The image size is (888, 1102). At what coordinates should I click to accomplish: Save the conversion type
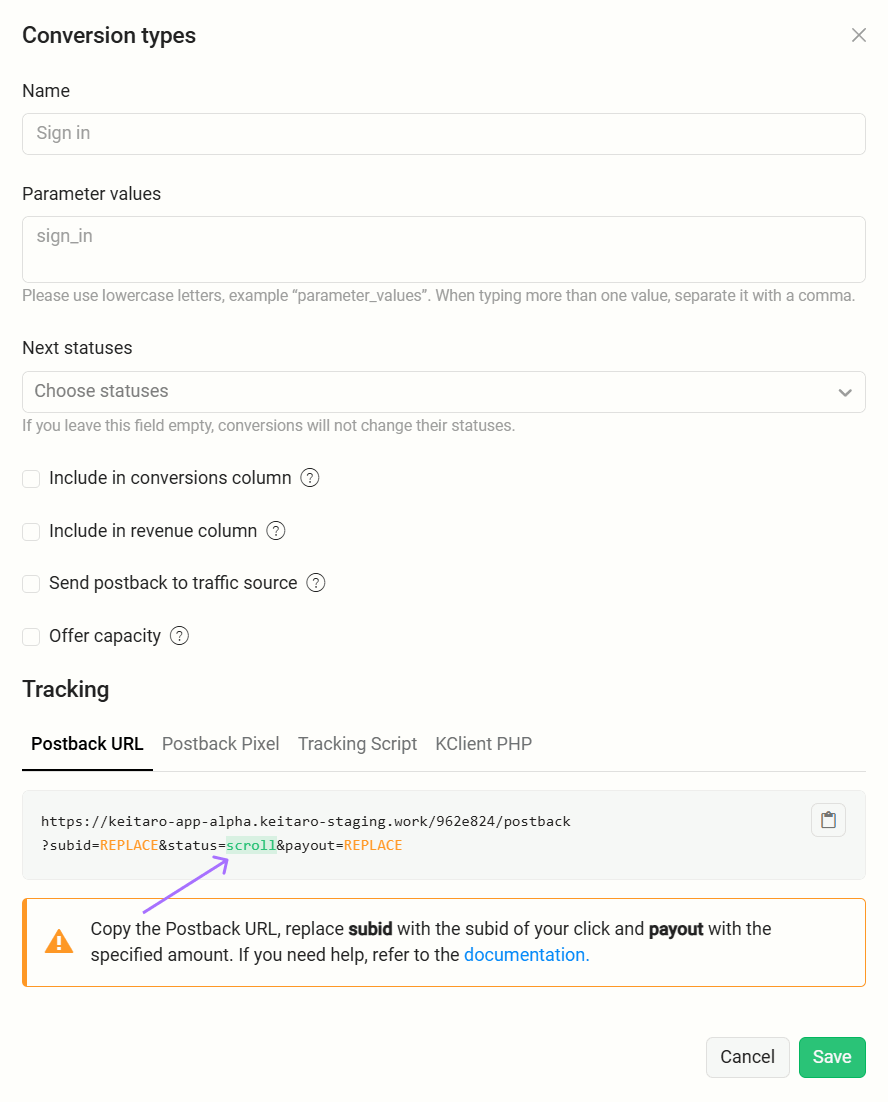click(832, 1057)
